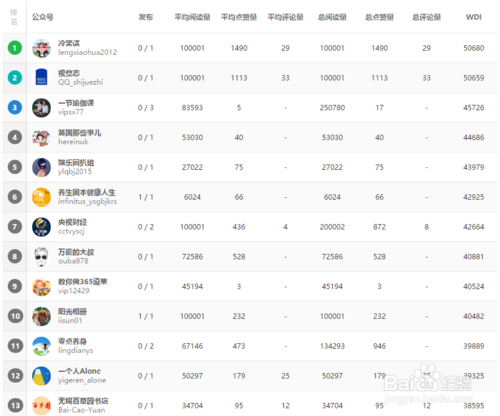This screenshot has height=416, width=500.
Task: Click the ouba878 sunglasses avatar
Action: 41,257
